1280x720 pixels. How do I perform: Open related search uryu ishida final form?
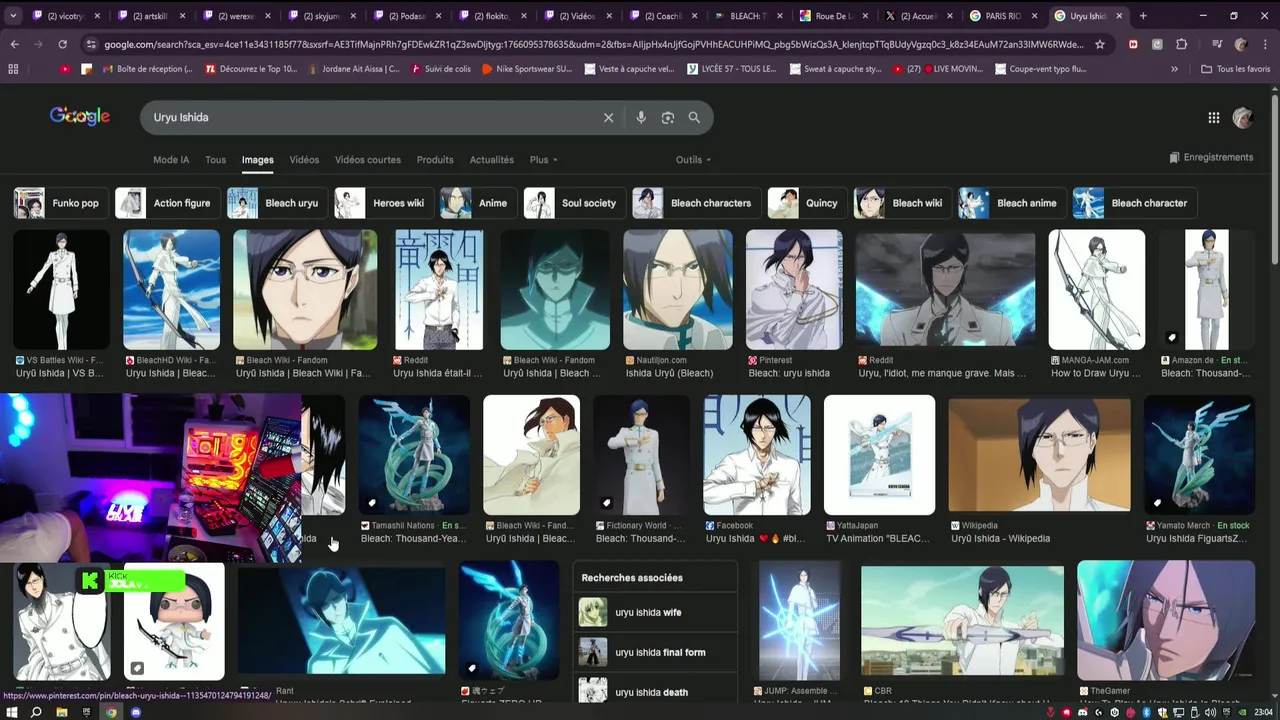(x=656, y=652)
